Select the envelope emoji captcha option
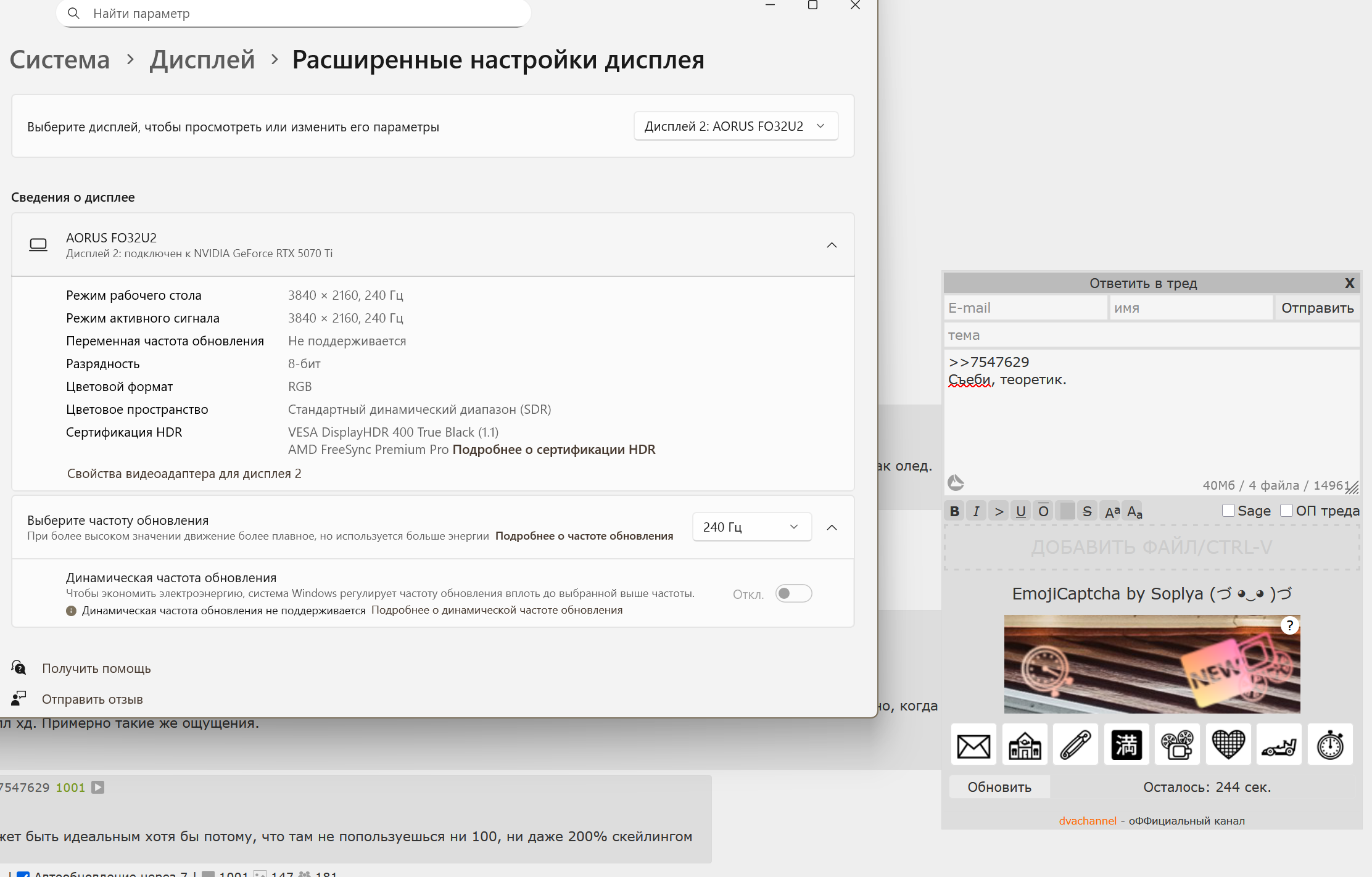The image size is (1372, 877). (973, 744)
